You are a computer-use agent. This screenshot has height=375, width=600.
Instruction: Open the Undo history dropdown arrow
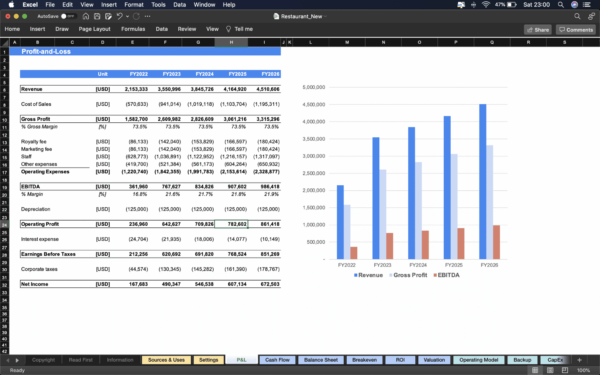127,16
